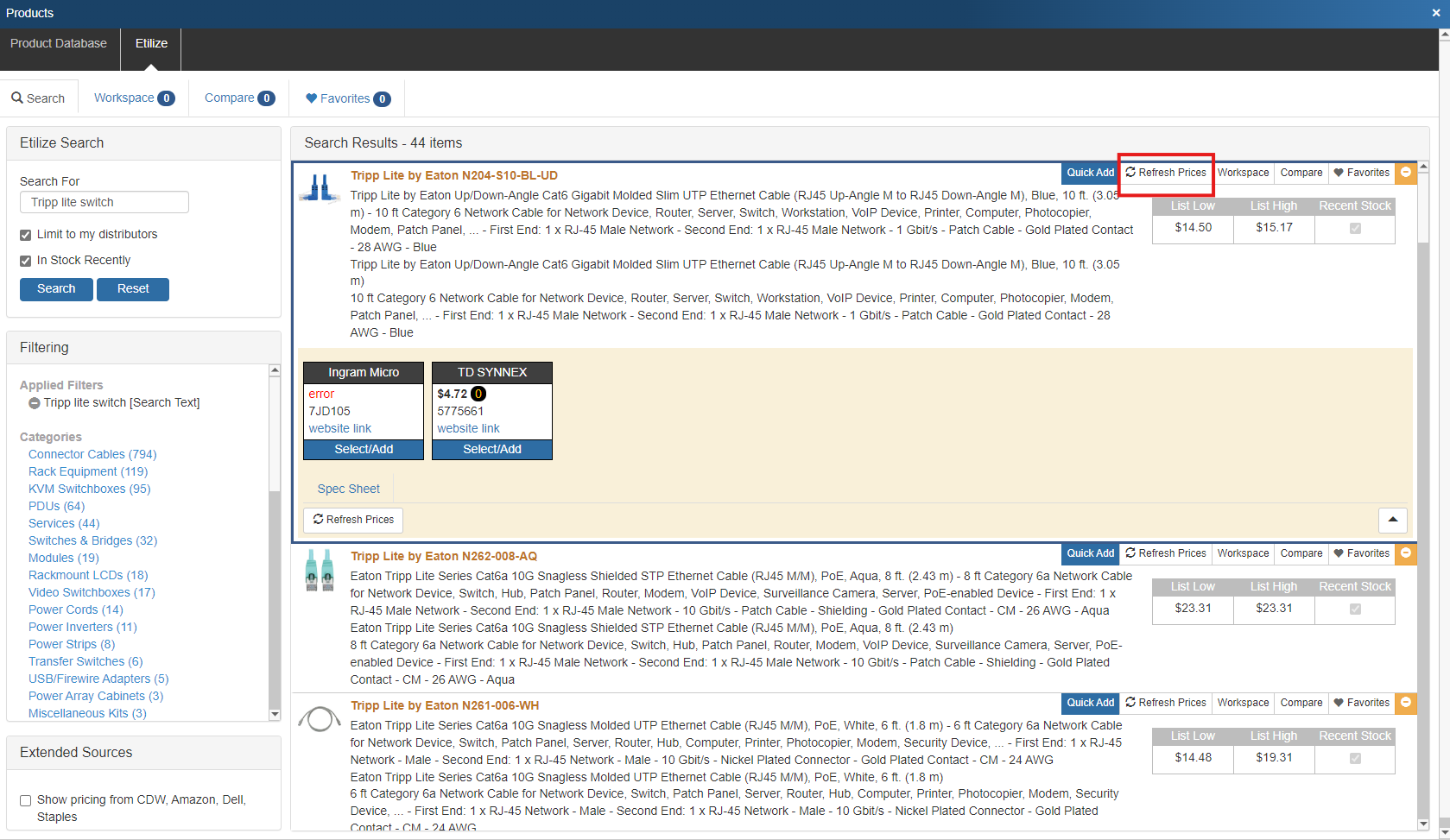Filter by Switches & Bridges (32) category
This screenshot has height=840, width=1450.
(x=93, y=541)
